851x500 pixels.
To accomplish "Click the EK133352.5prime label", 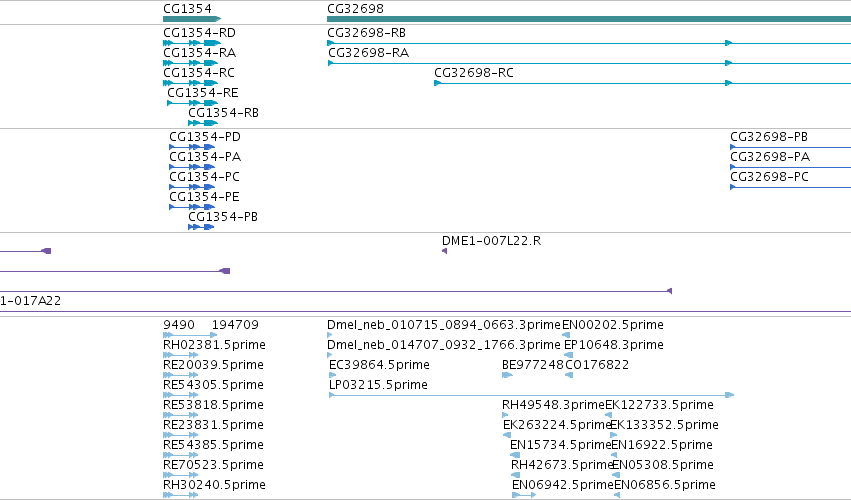I will [x=664, y=426].
